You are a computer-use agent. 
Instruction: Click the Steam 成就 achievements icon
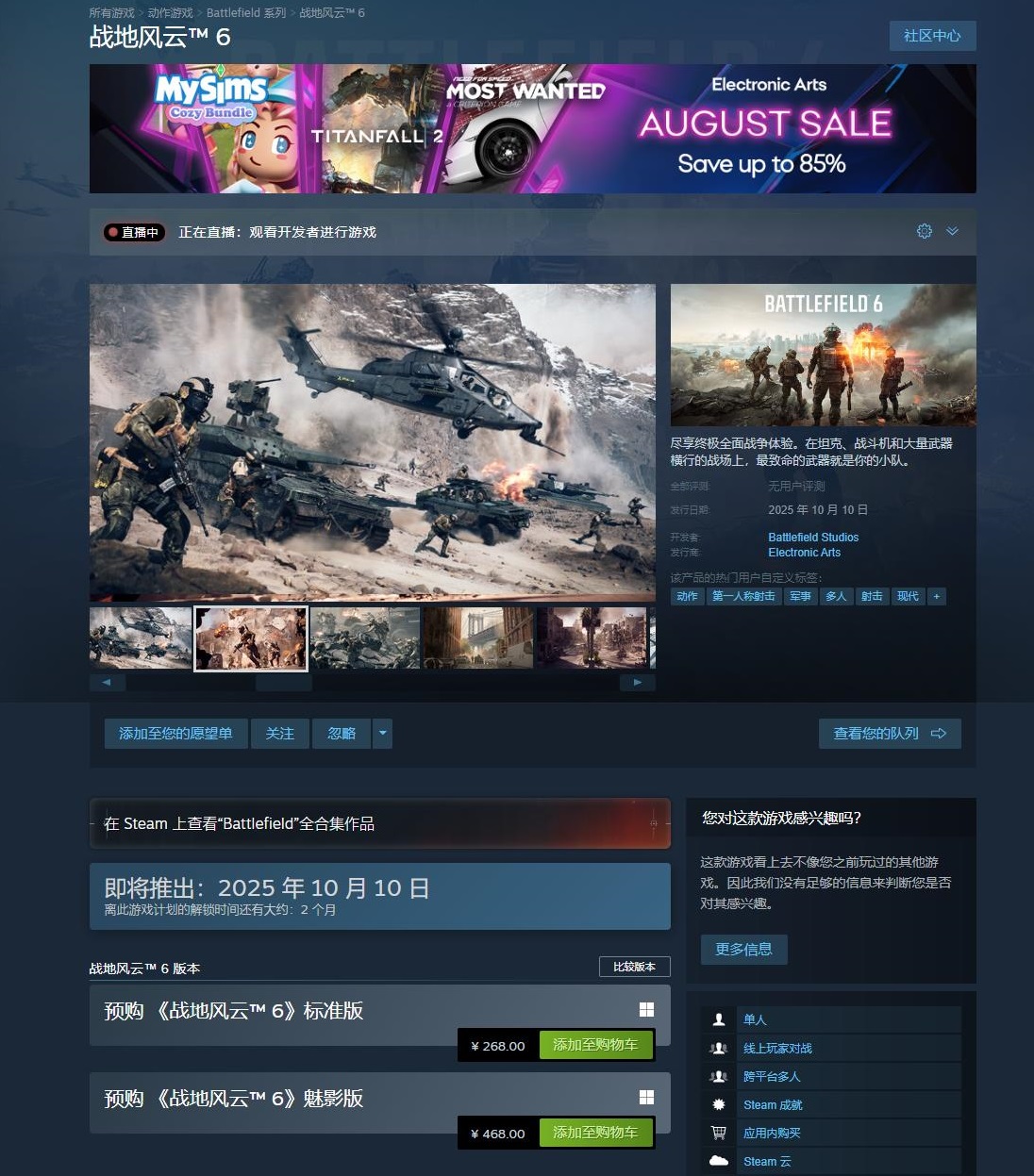719,1104
